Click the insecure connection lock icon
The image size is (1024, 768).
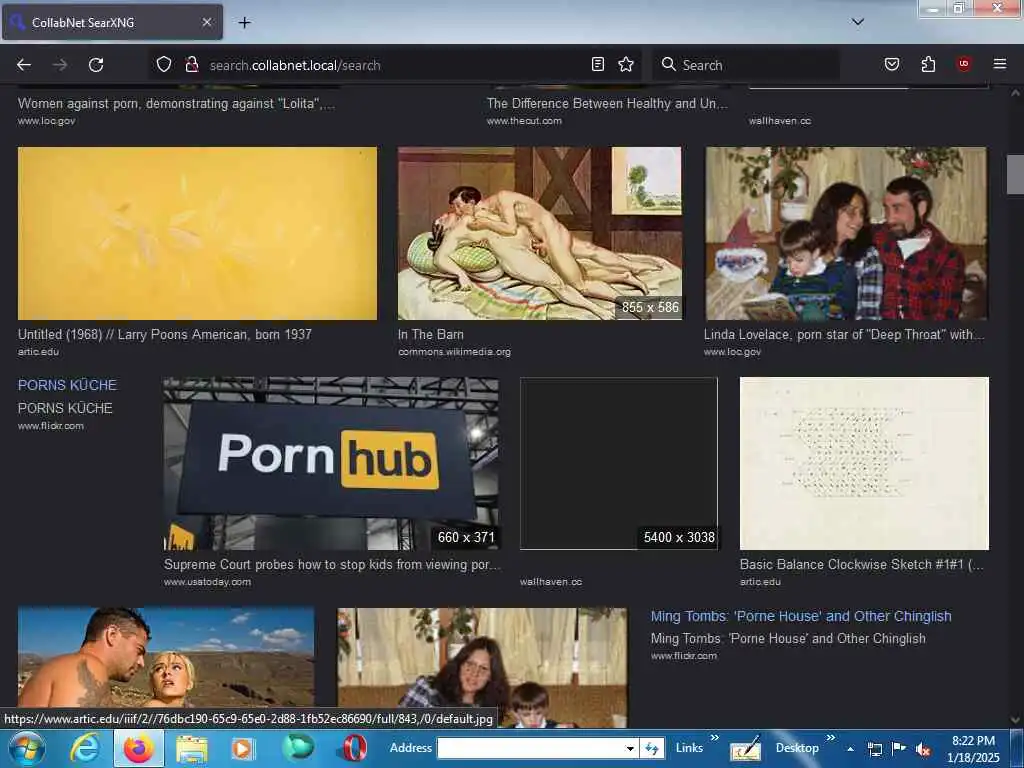[191, 64]
